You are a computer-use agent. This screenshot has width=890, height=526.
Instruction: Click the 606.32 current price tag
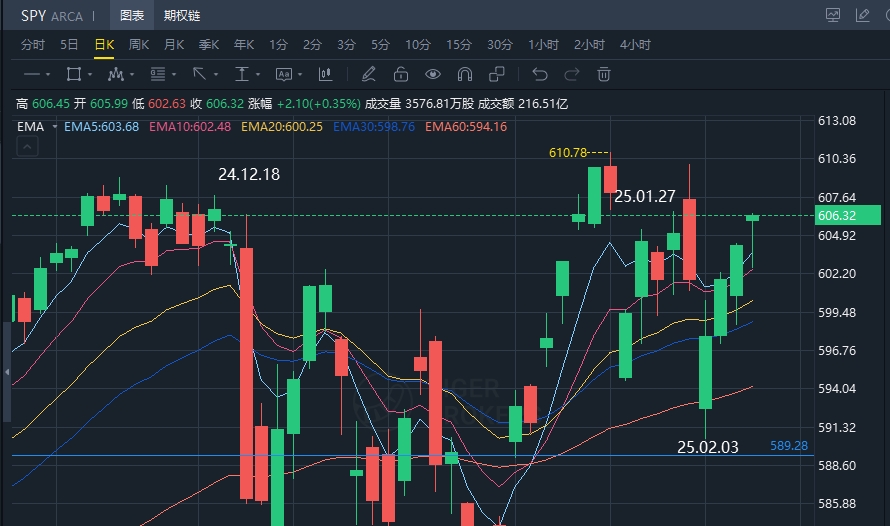[848, 216]
